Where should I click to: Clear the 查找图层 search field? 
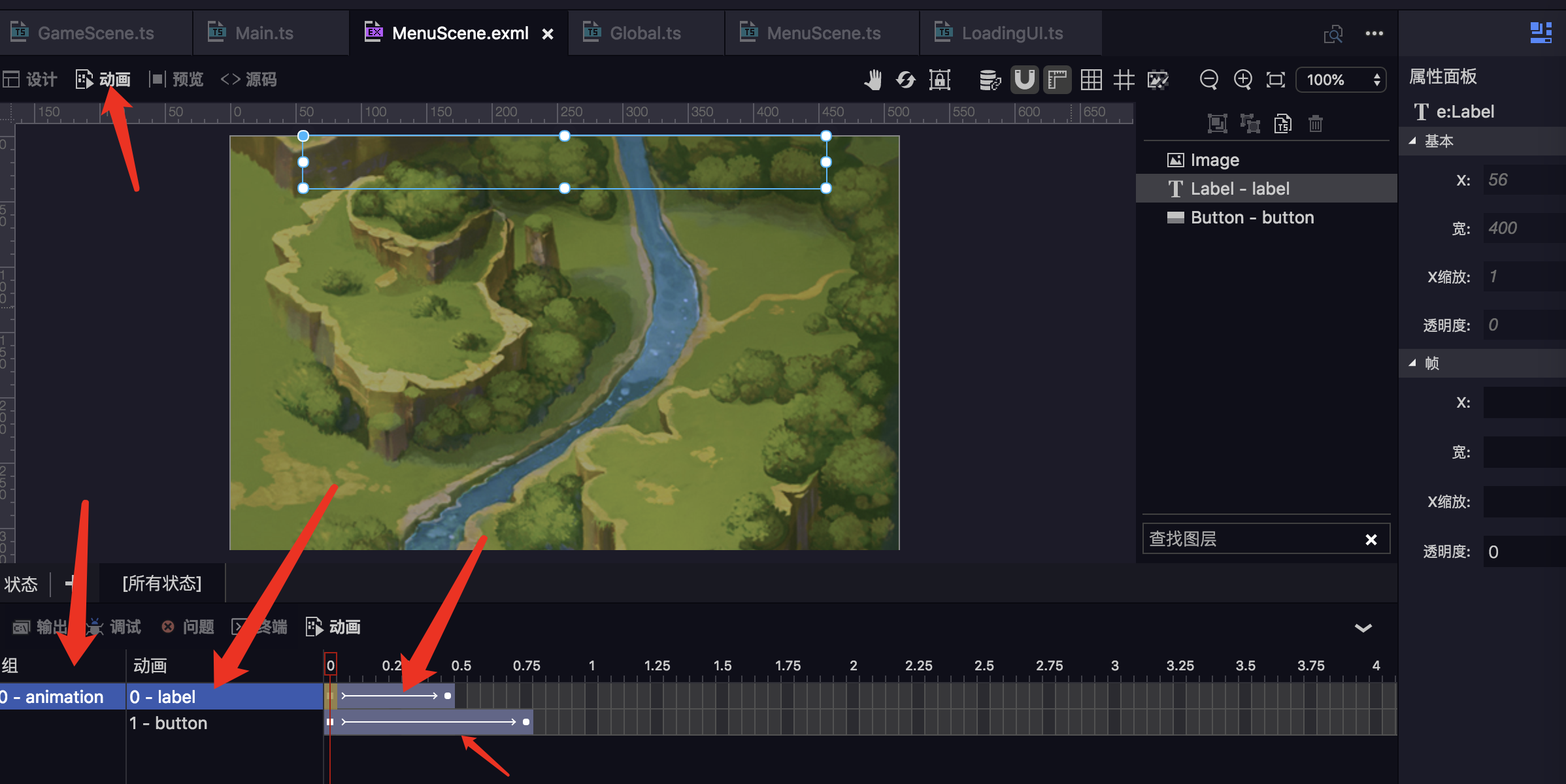click(x=1371, y=540)
